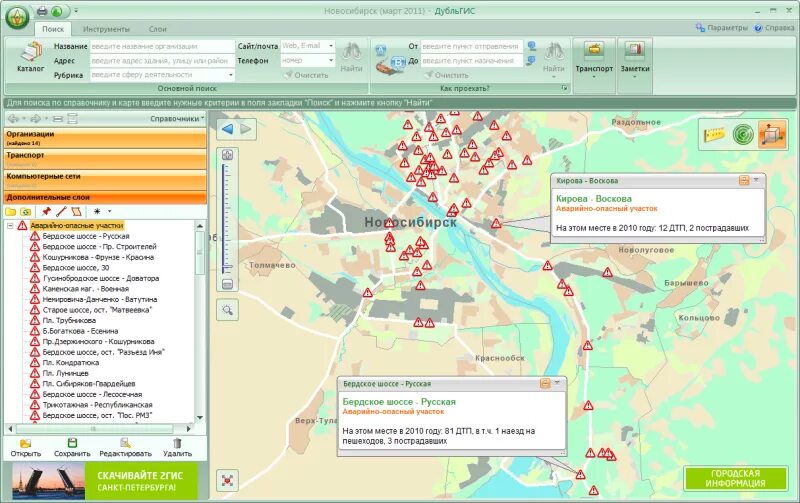Click Открыть button below layers tree
Viewport: 800px width, 503px height.
(x=26, y=448)
